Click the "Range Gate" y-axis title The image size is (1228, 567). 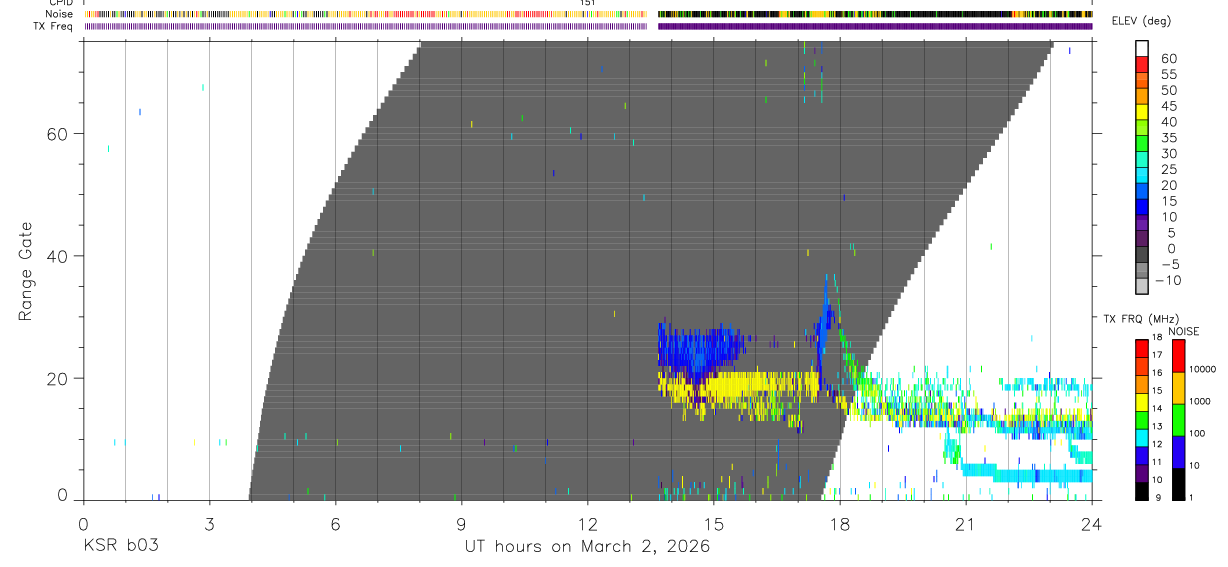26,272
